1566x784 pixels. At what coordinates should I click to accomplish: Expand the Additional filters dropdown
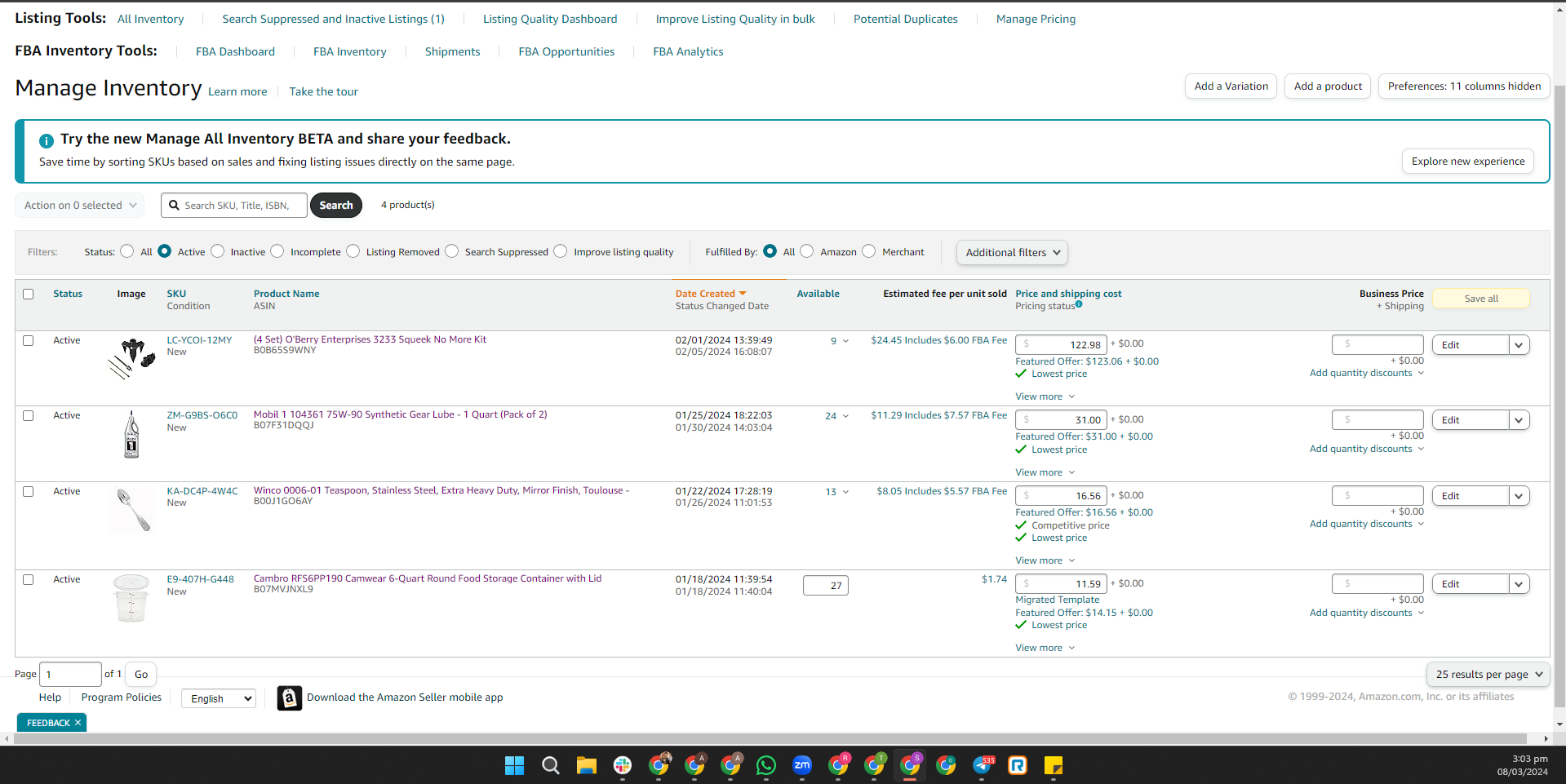(x=1012, y=253)
